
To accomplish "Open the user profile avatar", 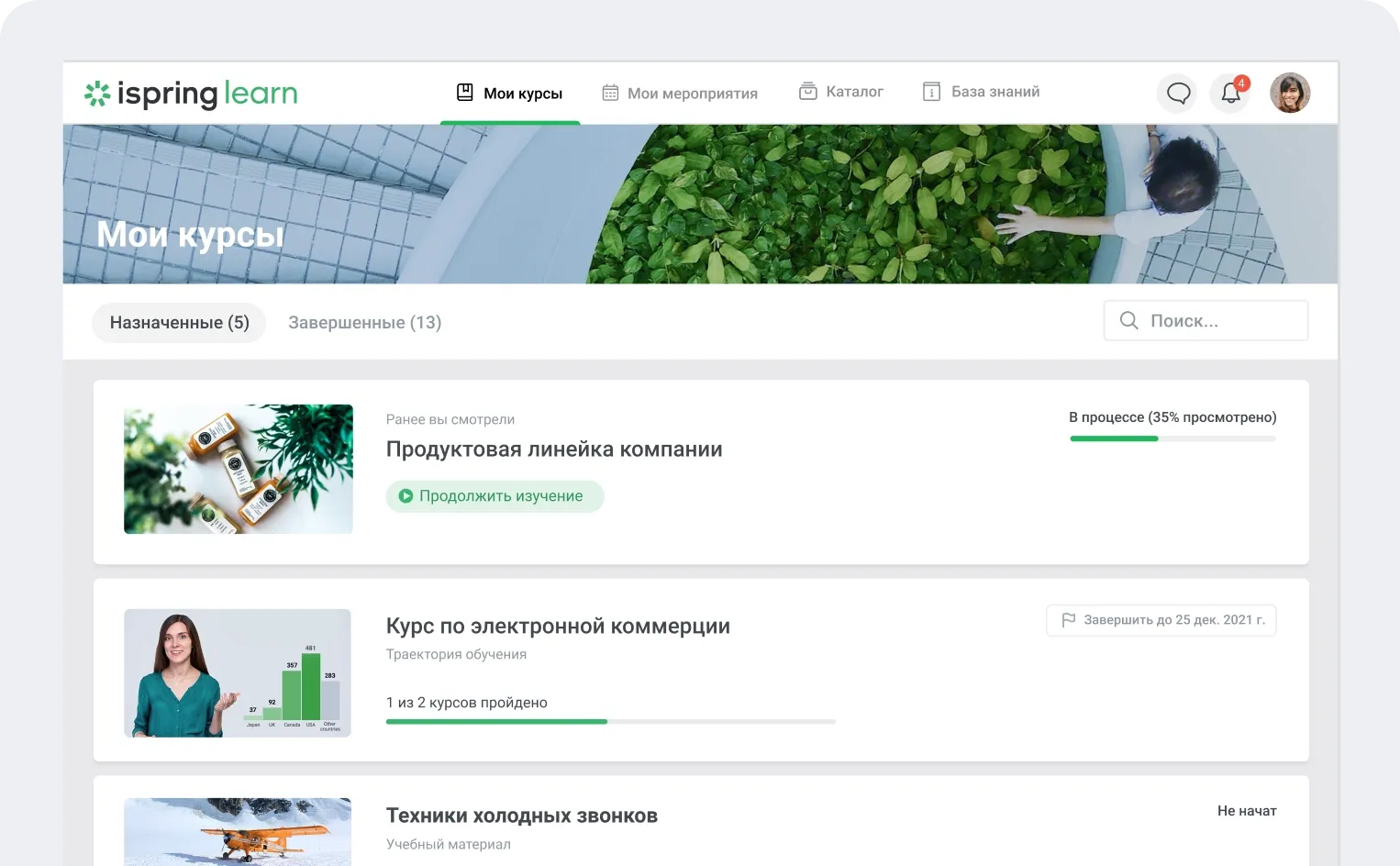I will tap(1289, 93).
